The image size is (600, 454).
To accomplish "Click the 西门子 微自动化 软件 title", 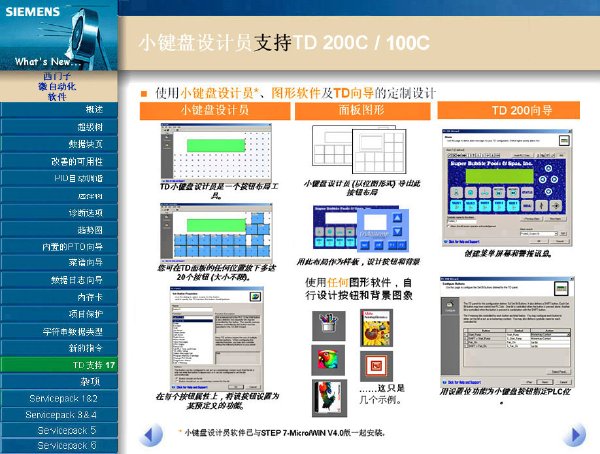I will 57,87.
